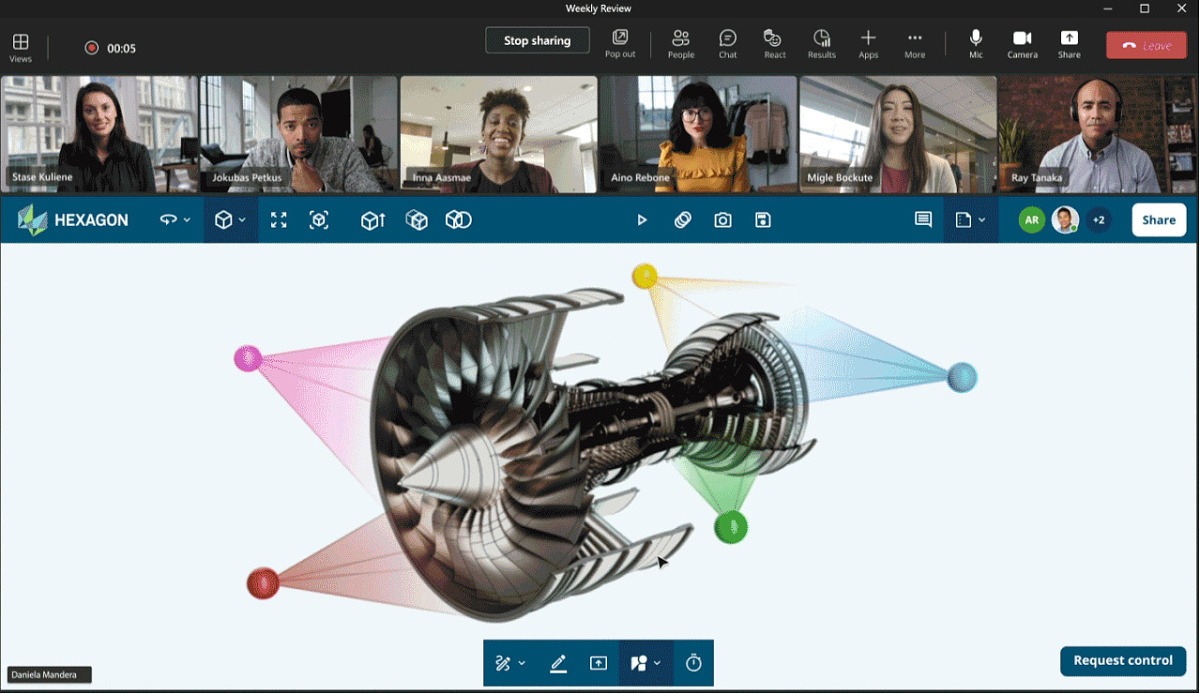
Task: Play the model animation
Action: point(641,219)
